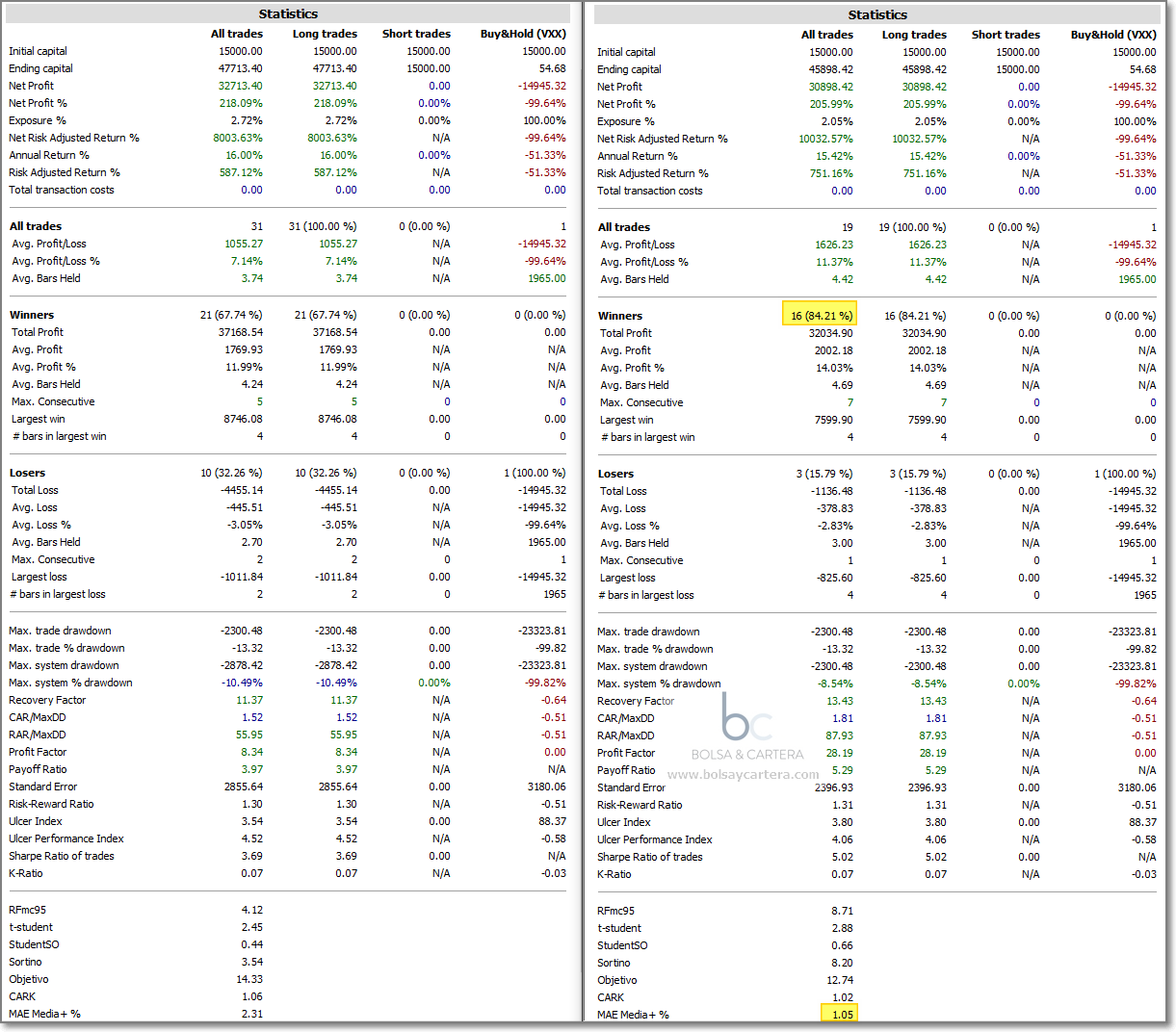
Task: Click left panel All trades Largest loss -1011.84
Action: click(242, 577)
